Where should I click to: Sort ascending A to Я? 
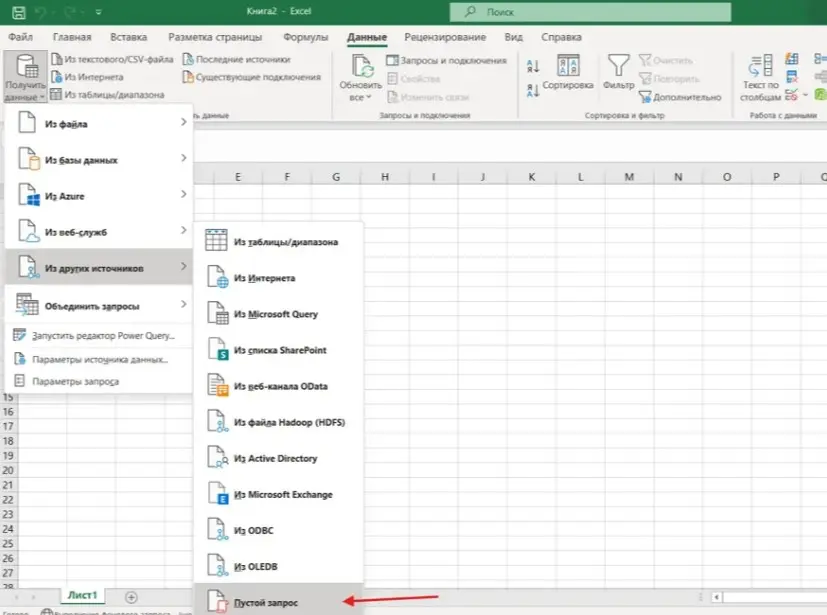[x=533, y=66]
